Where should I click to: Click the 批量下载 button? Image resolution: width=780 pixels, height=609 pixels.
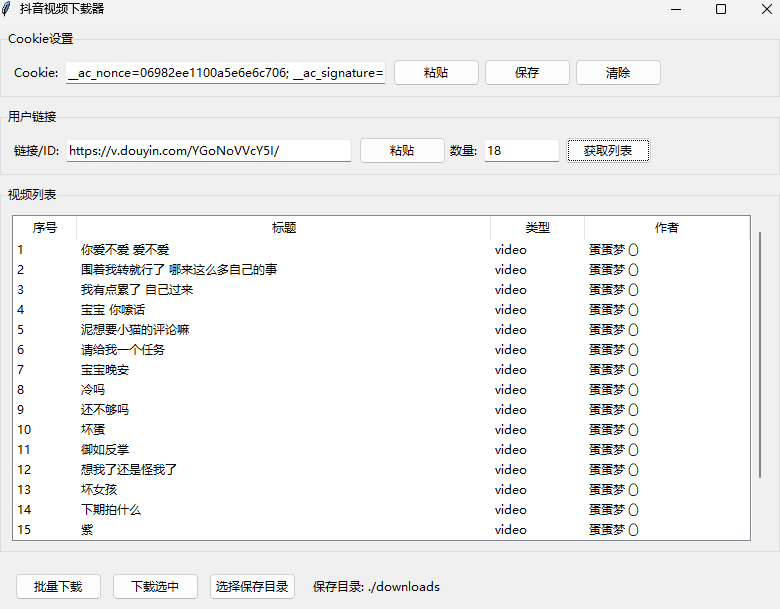[x=58, y=587]
